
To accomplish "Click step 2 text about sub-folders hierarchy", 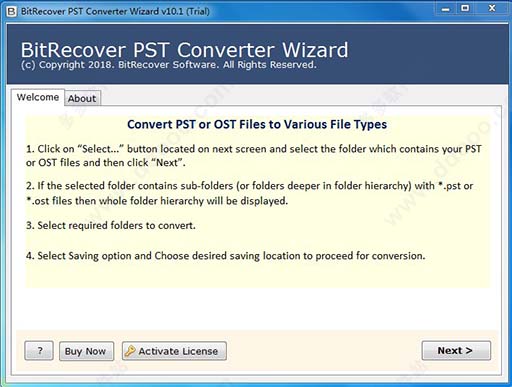I will (x=249, y=193).
